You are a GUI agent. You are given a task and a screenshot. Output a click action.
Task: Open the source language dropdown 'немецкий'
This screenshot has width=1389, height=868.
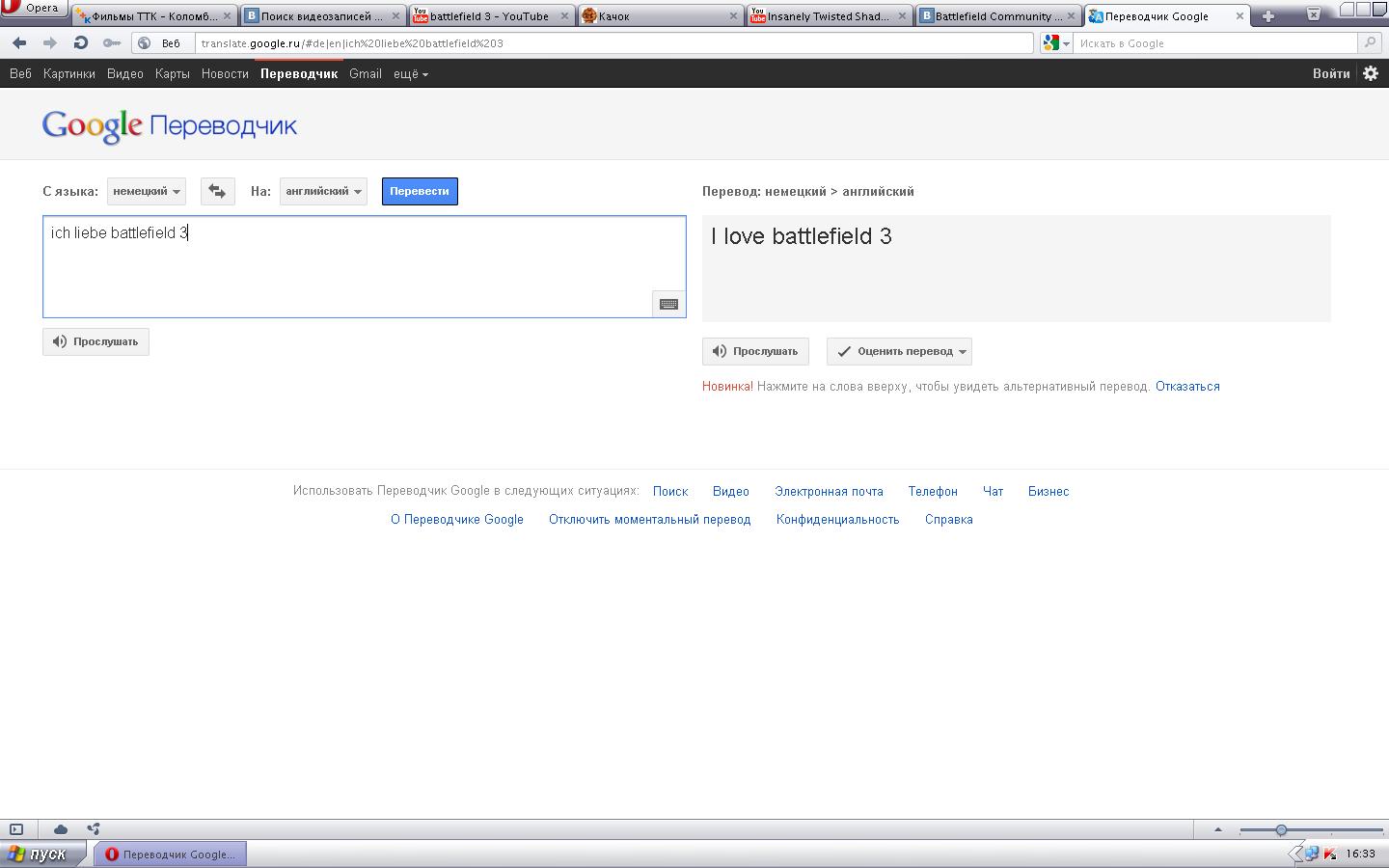pos(147,191)
